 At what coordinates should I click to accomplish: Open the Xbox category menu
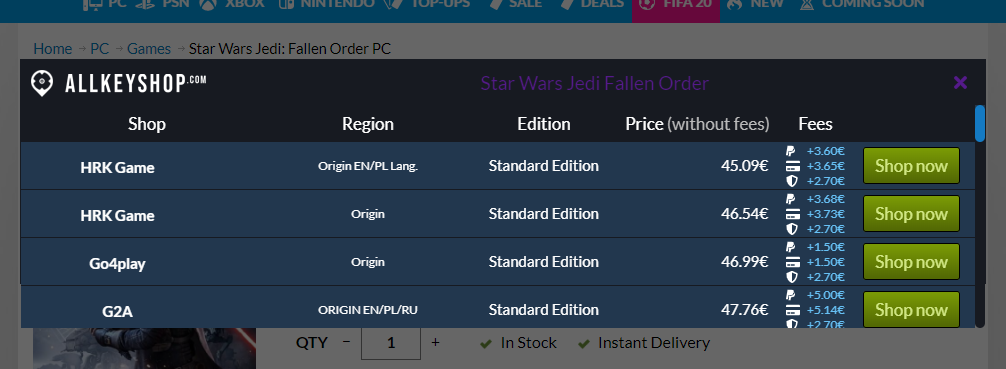tap(232, 4)
